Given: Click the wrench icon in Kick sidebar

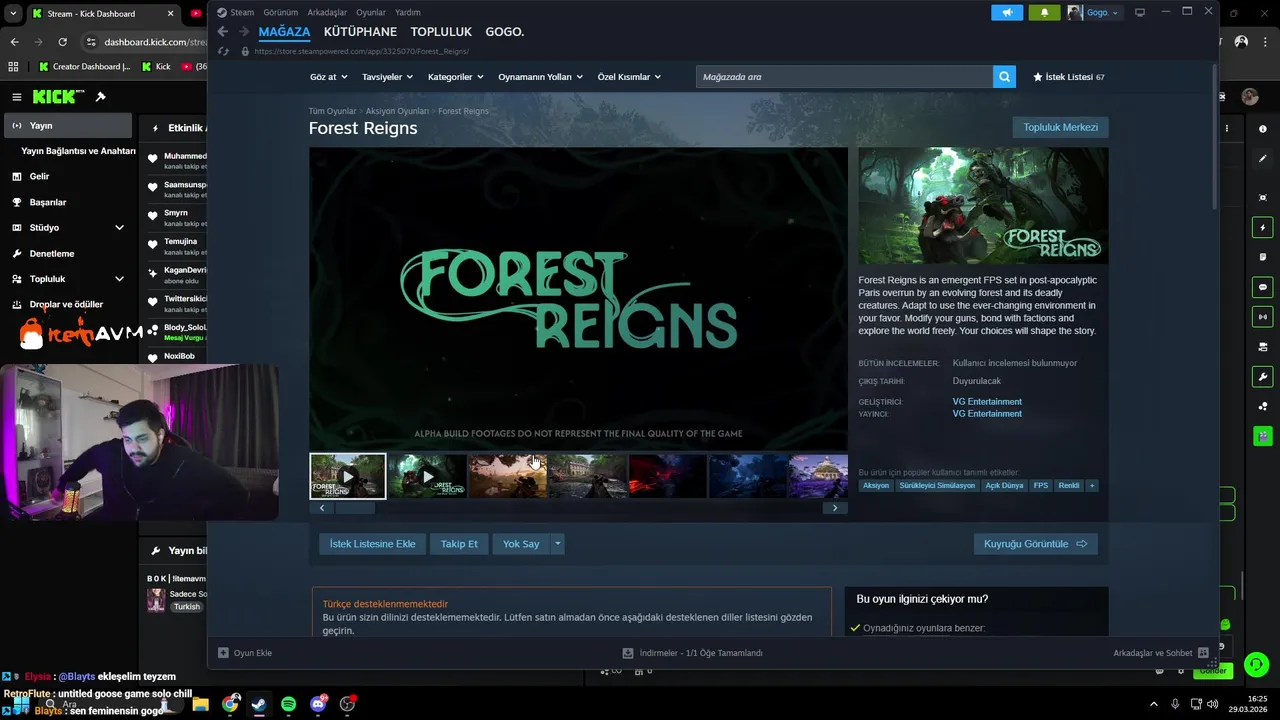Looking at the screenshot, I should [x=1263, y=377].
